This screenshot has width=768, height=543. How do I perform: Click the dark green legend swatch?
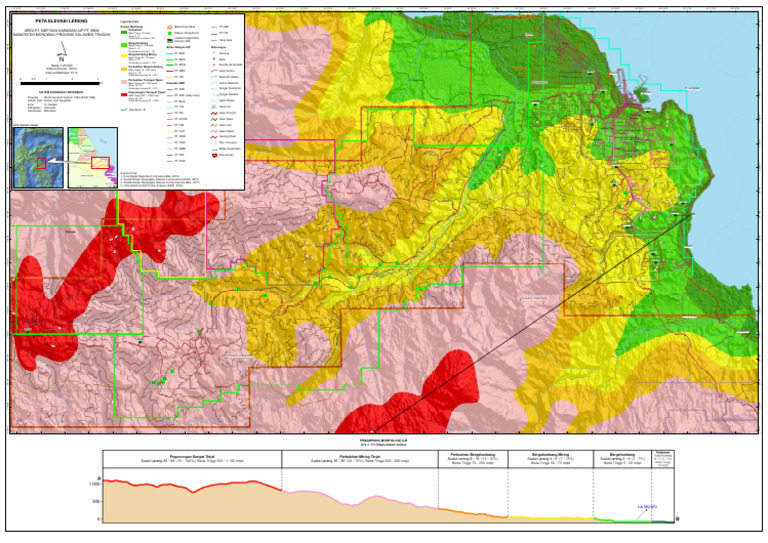click(x=124, y=31)
